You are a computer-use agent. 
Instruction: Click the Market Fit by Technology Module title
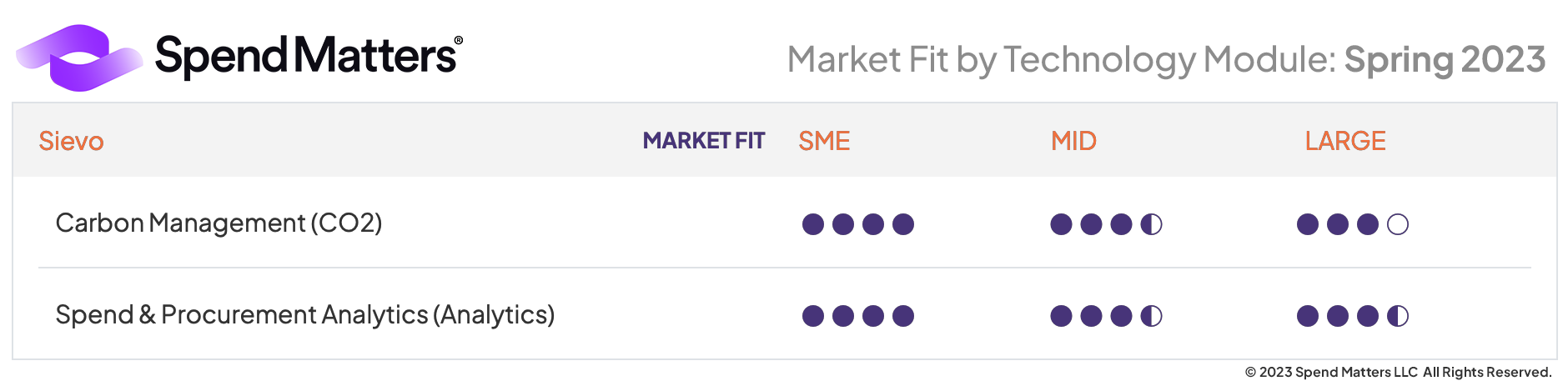pos(1061,60)
